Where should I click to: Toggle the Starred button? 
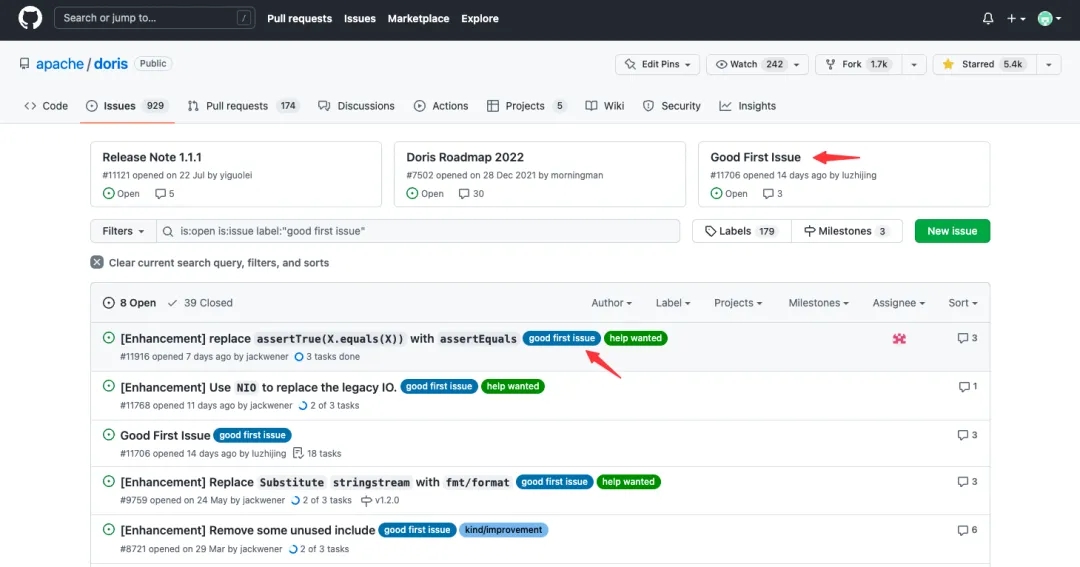point(984,64)
